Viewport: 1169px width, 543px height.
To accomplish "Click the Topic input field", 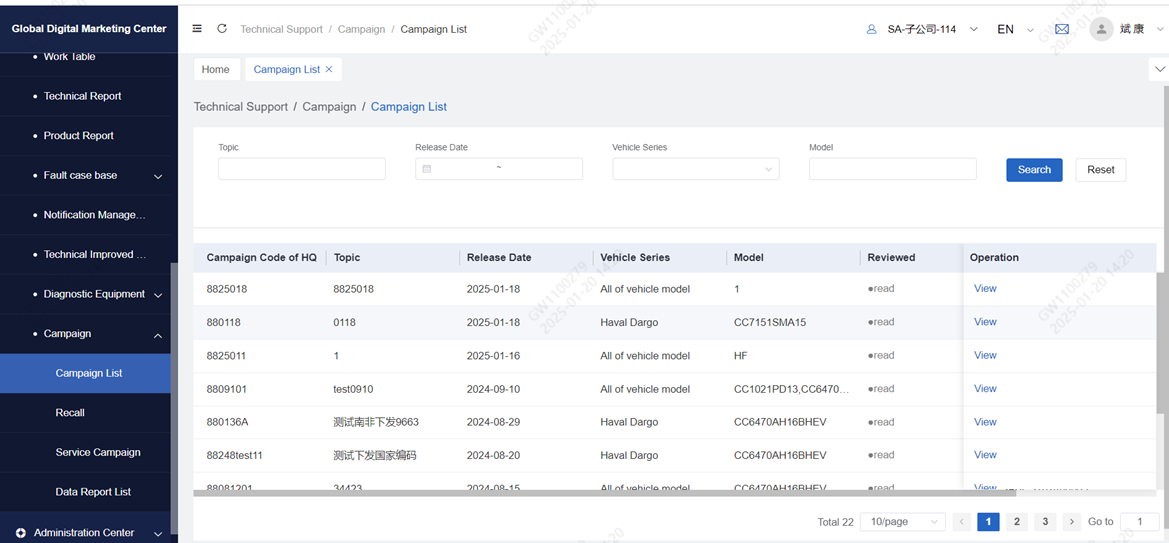I will (x=301, y=169).
